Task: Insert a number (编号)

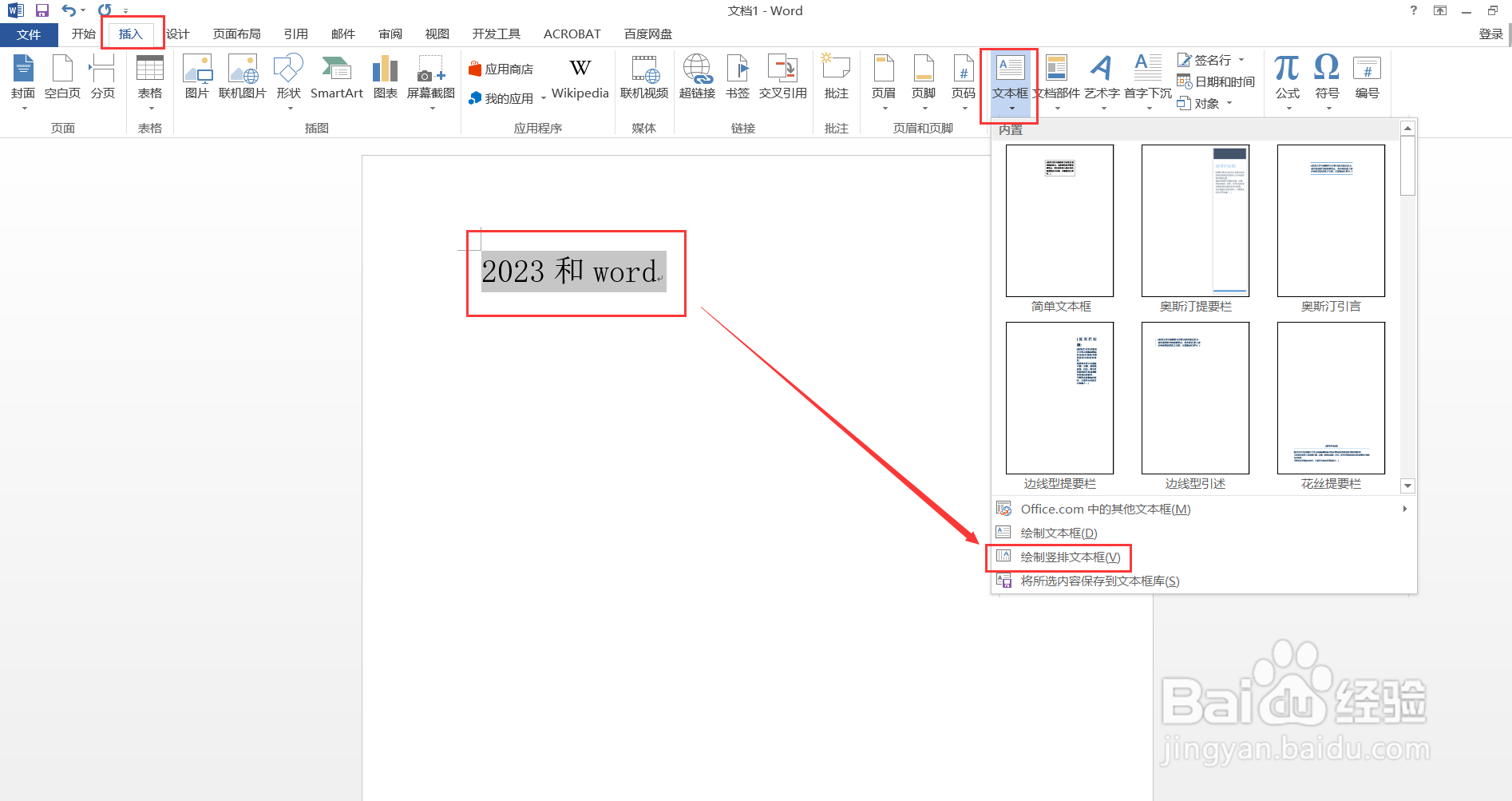Action: (x=1367, y=78)
